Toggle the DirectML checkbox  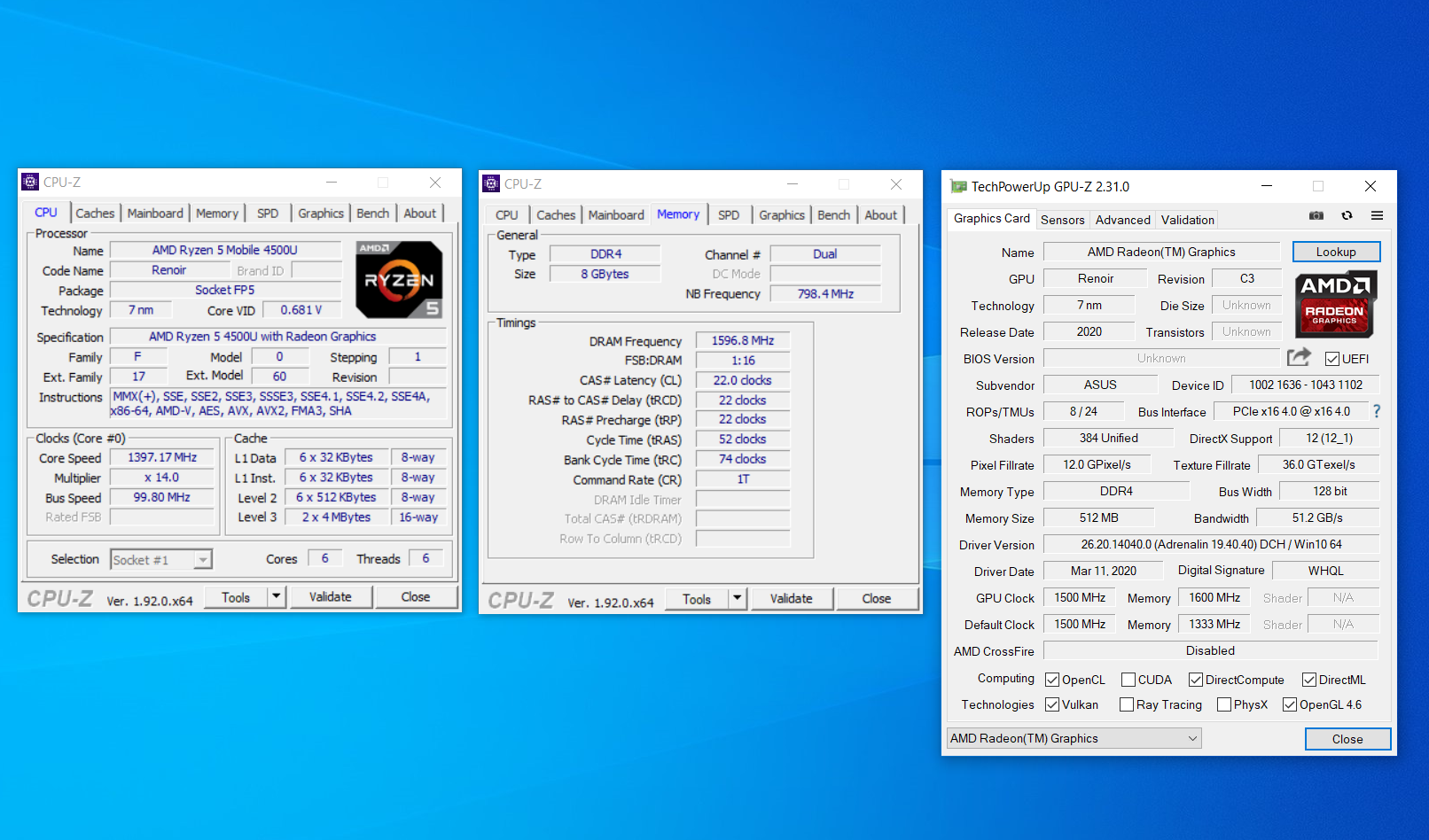1309,680
